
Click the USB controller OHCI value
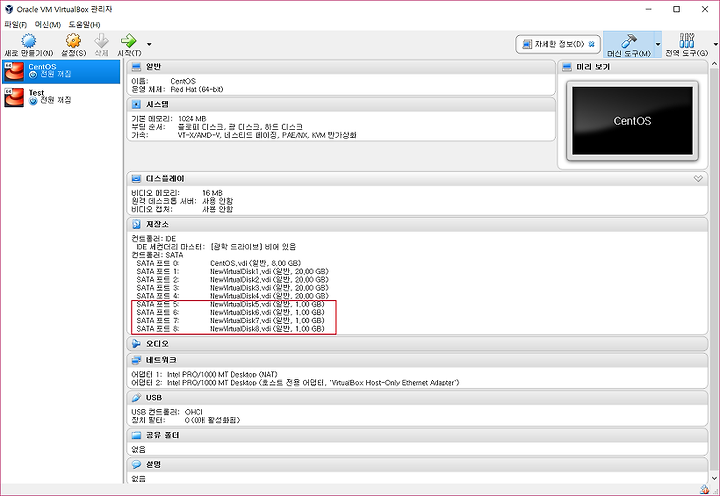pyautogui.click(x=193, y=412)
